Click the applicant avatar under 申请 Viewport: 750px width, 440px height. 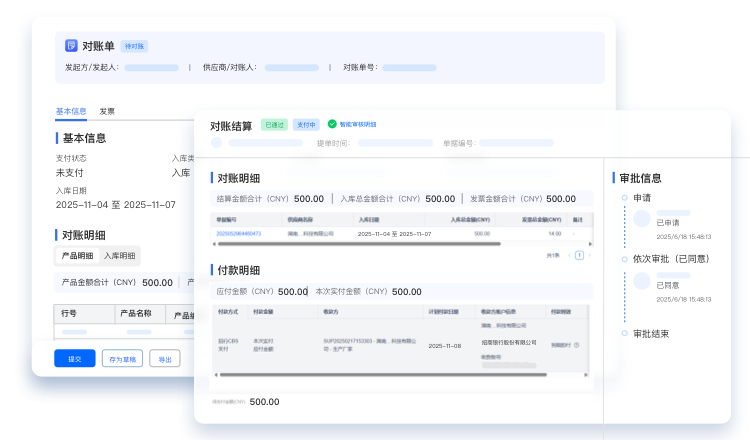[x=643, y=217]
